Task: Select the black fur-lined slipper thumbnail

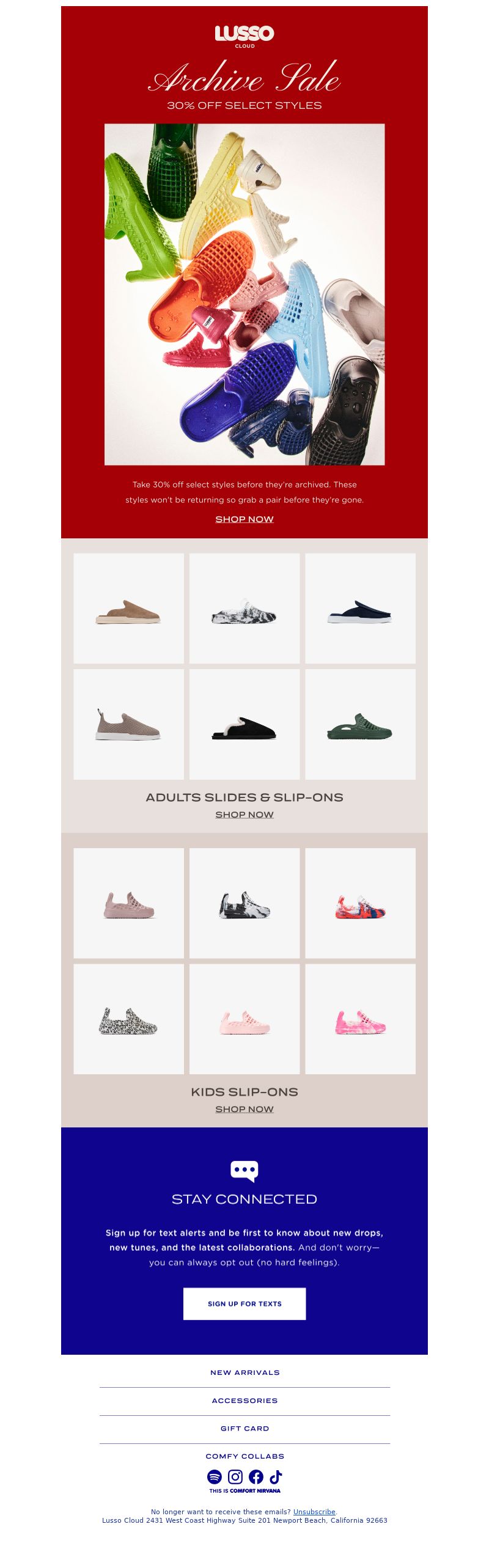Action: pos(244,724)
